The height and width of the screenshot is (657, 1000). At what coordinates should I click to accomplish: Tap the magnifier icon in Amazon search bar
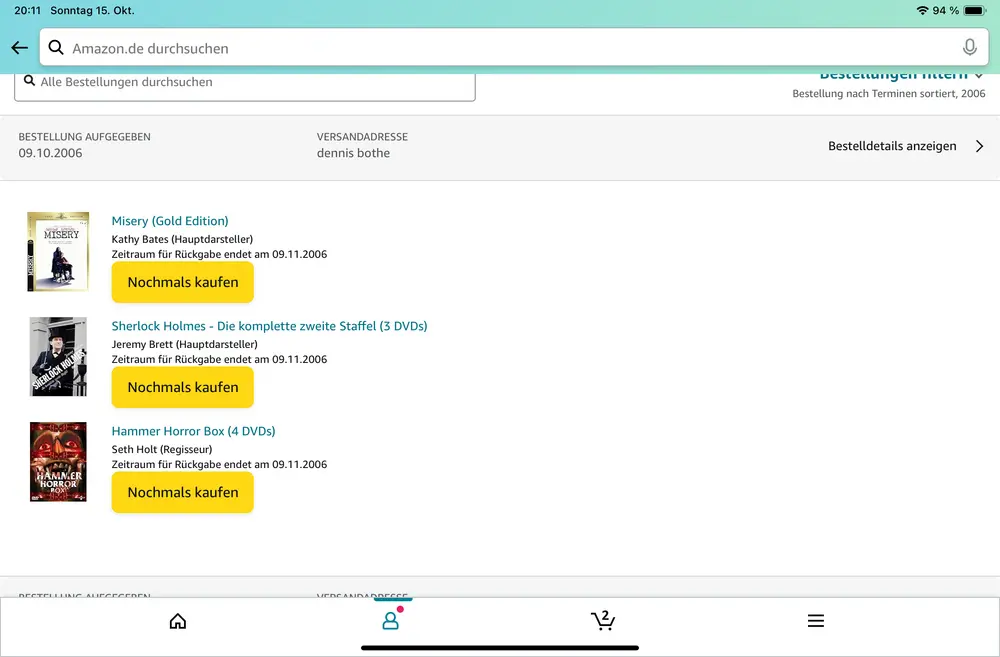click(56, 48)
